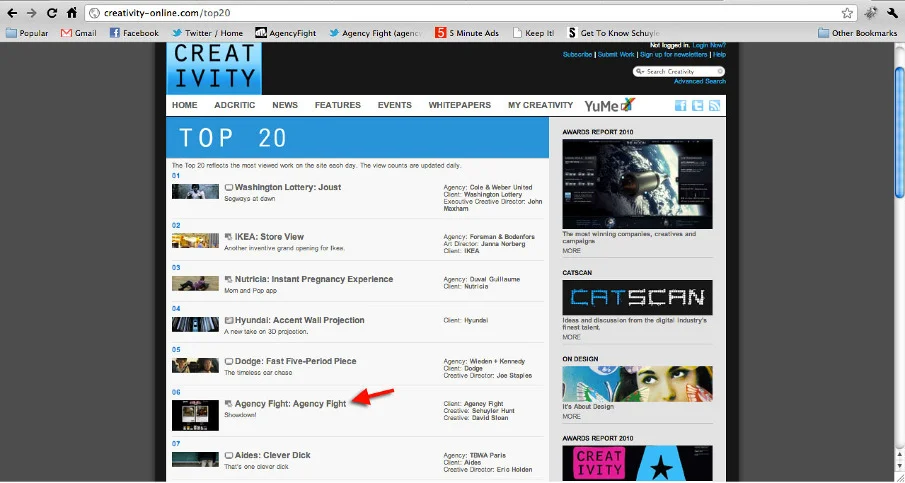Go back with browser back arrow
Viewport: 905px width, 483px height.
point(12,13)
